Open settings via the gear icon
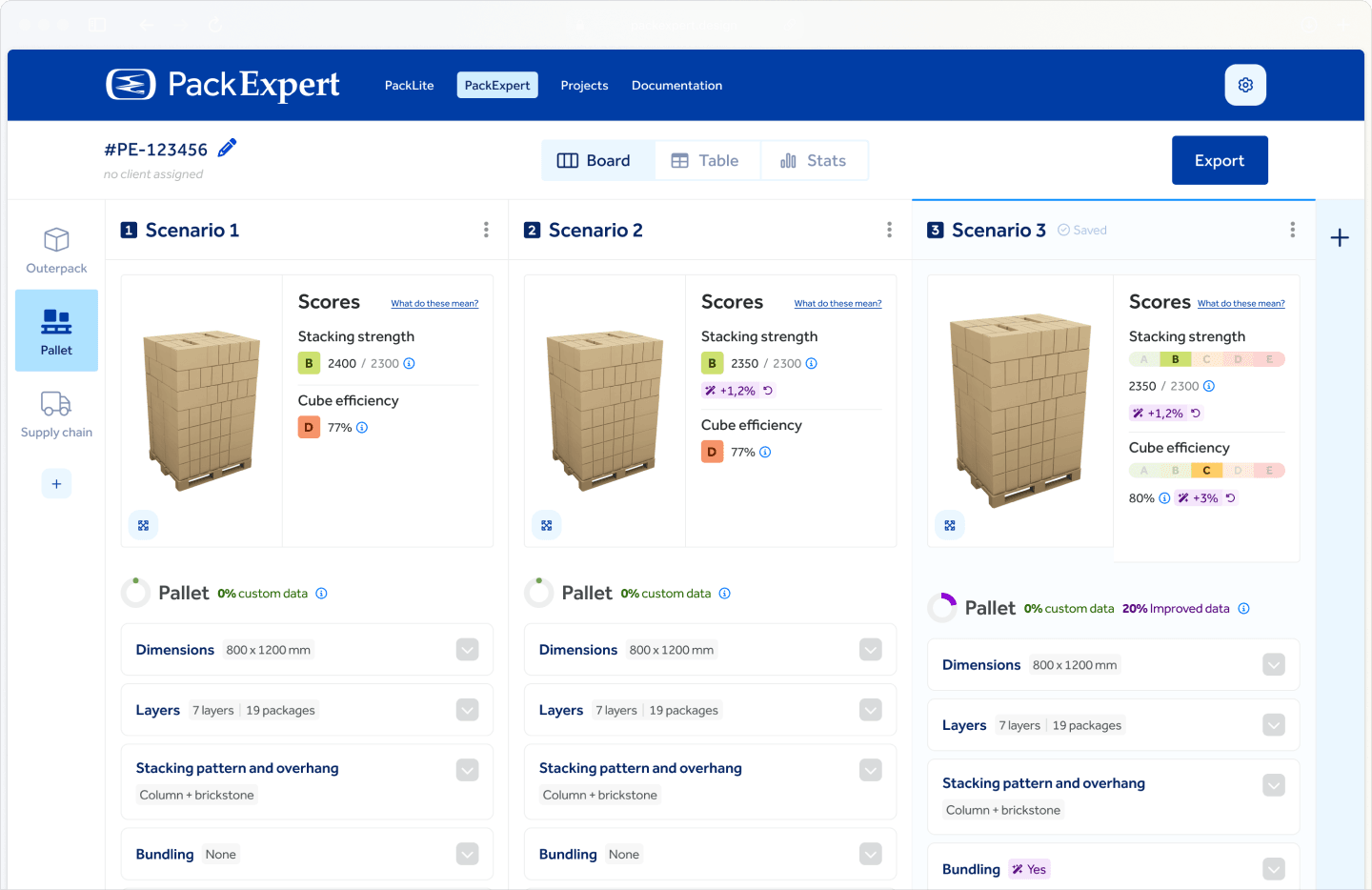1372x890 pixels. pos(1245,85)
